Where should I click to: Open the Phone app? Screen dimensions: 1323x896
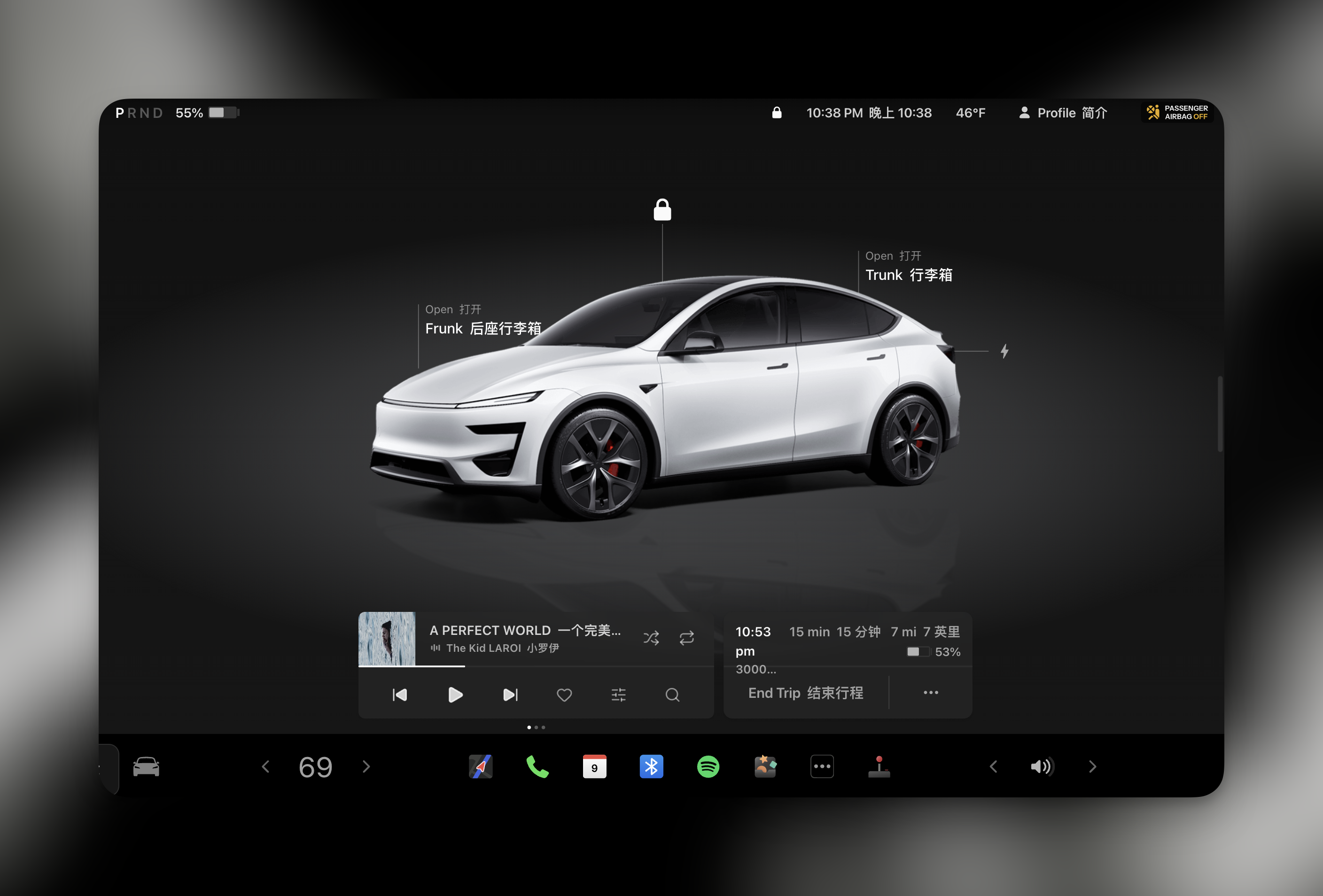pyautogui.click(x=537, y=766)
